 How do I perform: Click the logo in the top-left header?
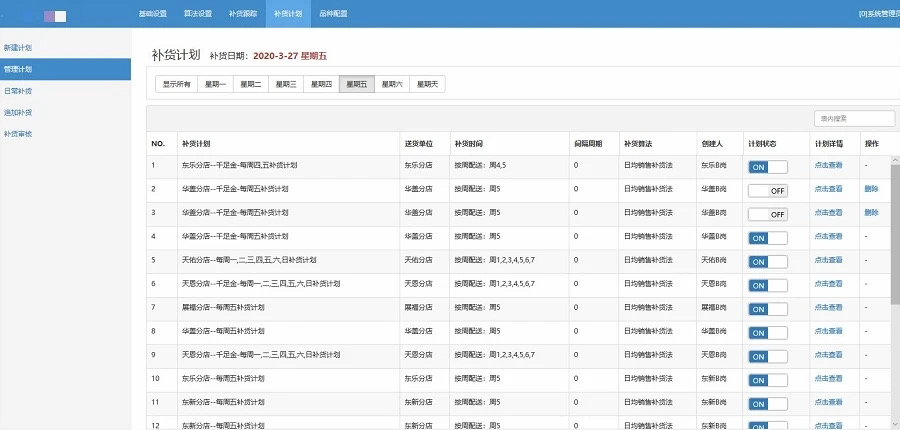coord(55,16)
